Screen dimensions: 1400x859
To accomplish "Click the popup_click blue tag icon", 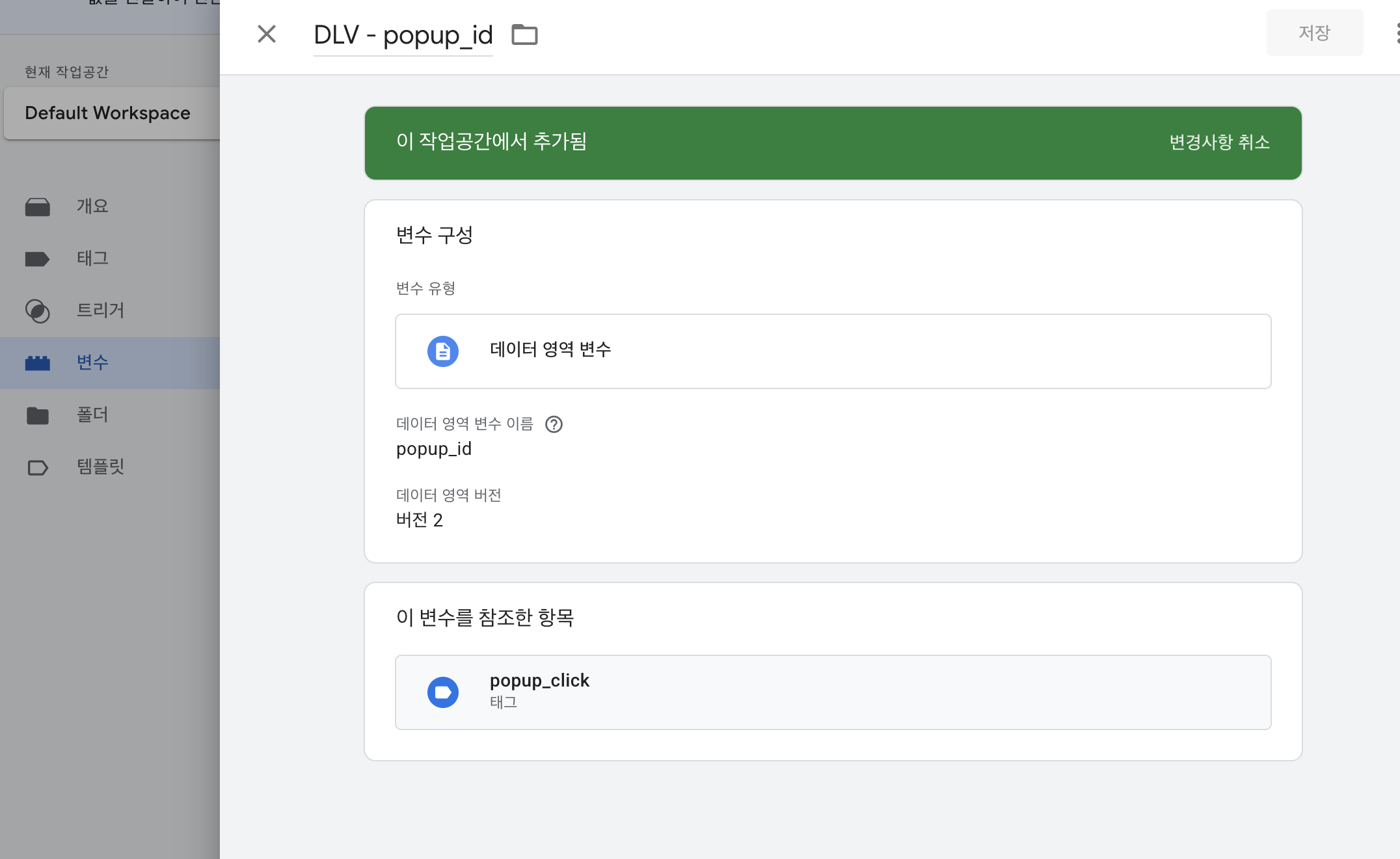I will point(442,692).
